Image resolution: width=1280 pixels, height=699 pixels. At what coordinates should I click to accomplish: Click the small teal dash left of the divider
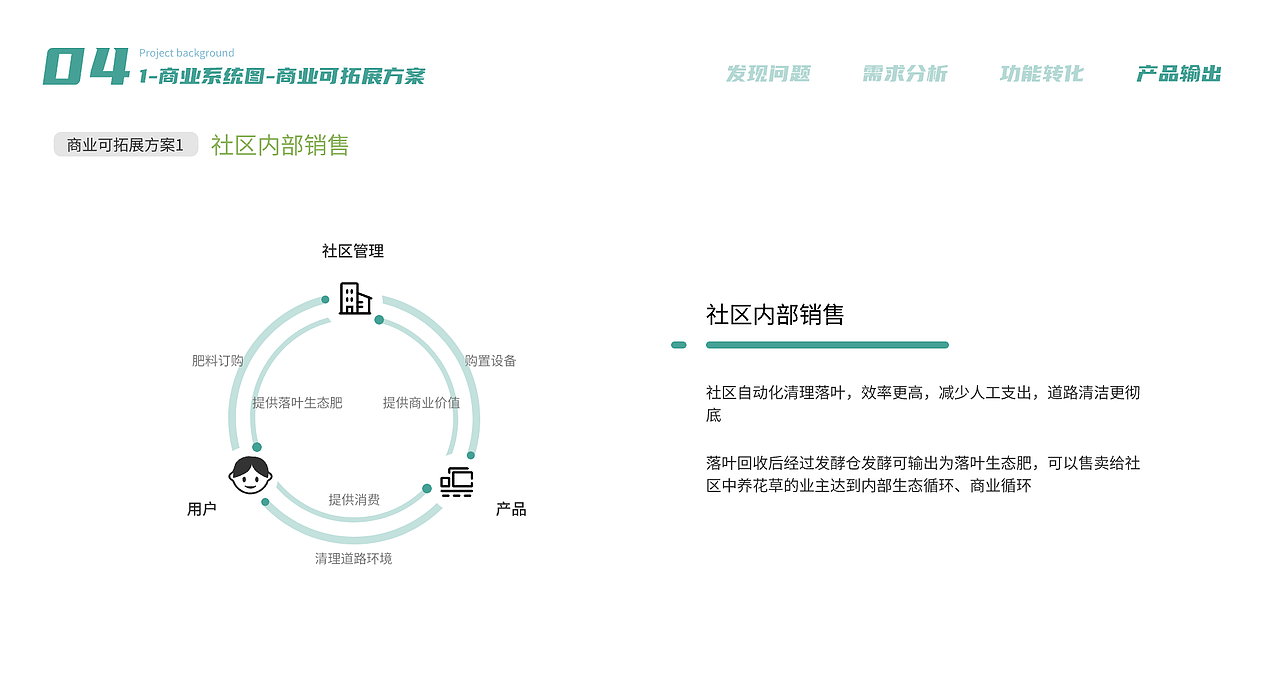coord(679,344)
